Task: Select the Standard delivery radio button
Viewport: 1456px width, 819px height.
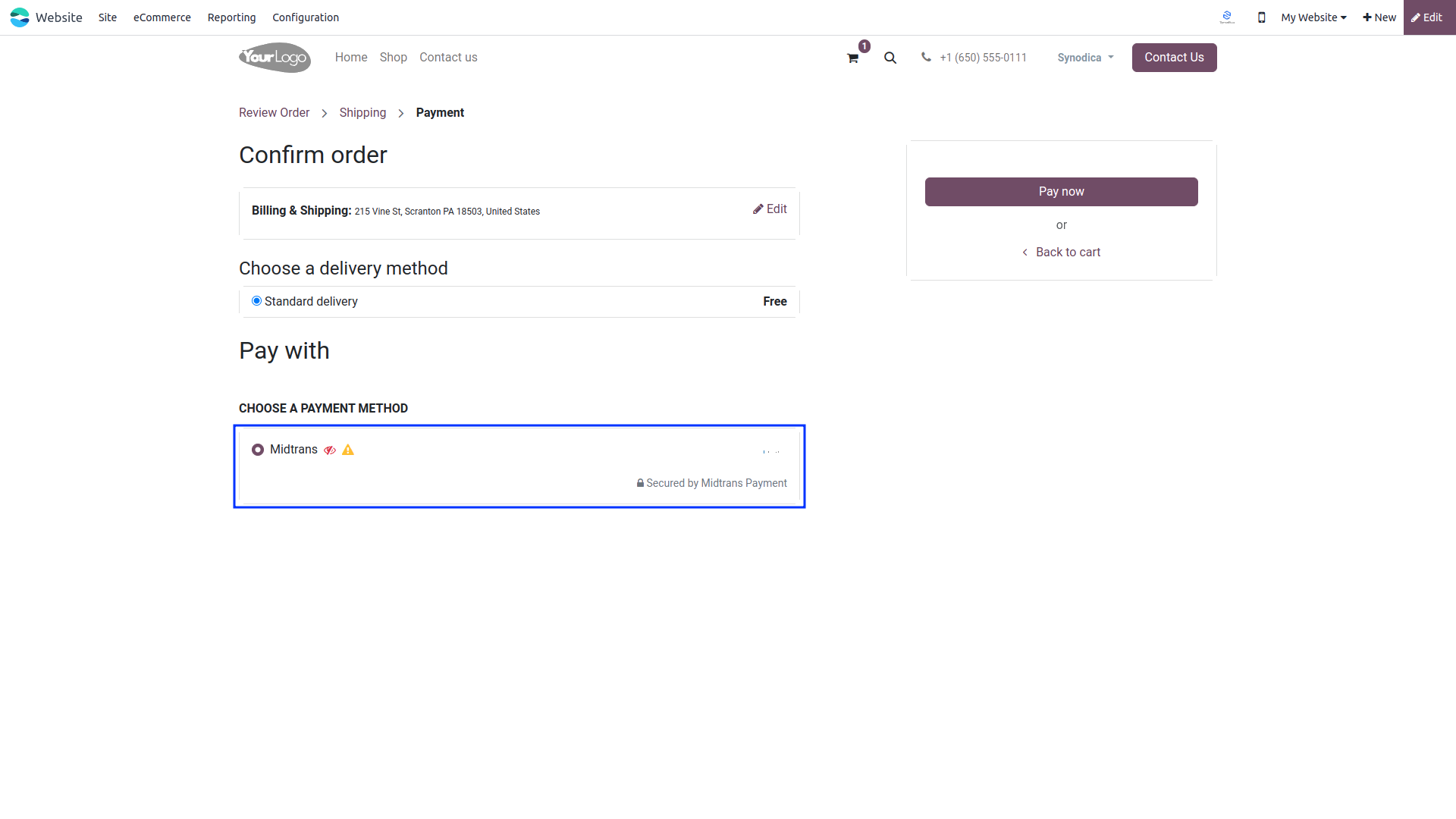Action: tap(256, 301)
